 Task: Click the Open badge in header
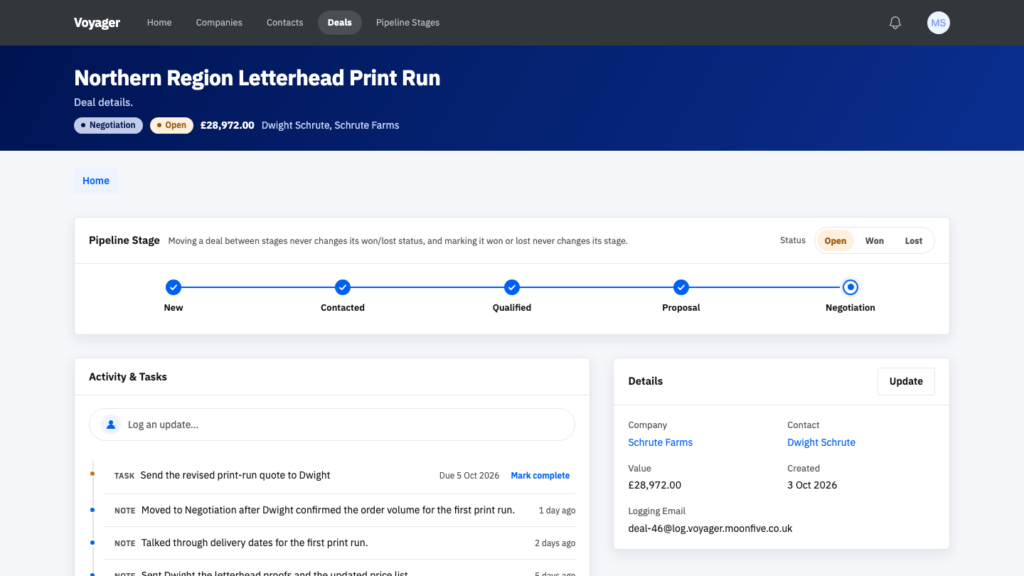point(172,125)
